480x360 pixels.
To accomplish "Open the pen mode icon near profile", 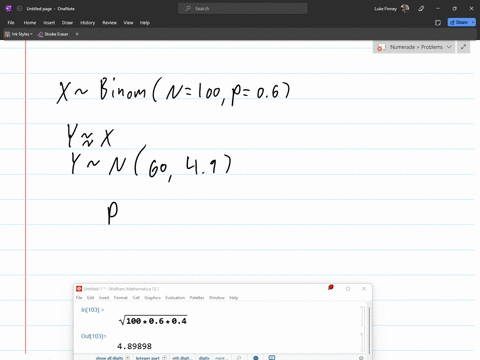I will tap(421, 9).
